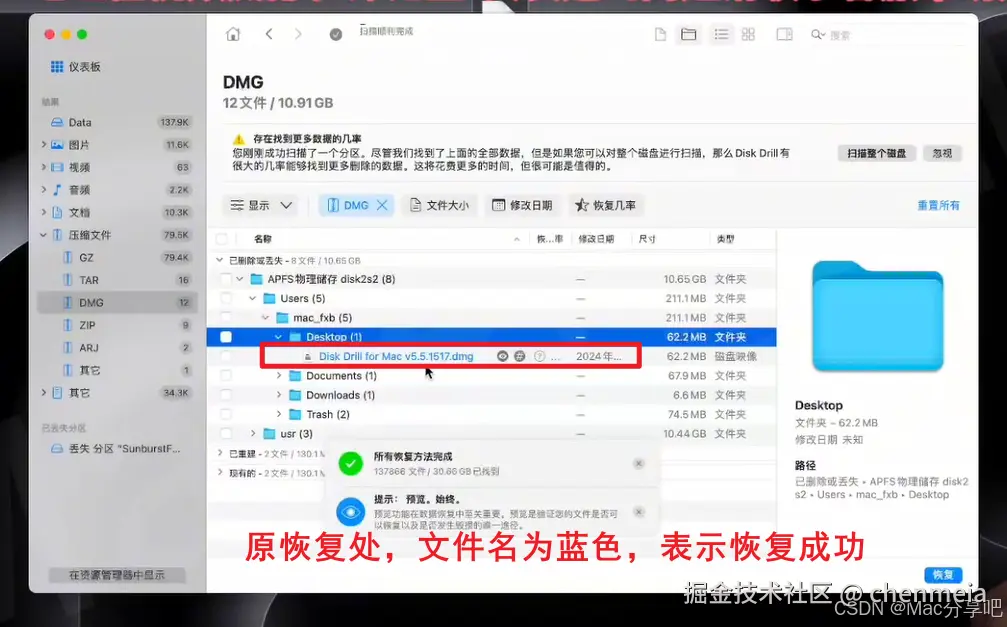Check the Users (5) row checkbox
Image resolution: width=1007 pixels, height=627 pixels.
226,298
